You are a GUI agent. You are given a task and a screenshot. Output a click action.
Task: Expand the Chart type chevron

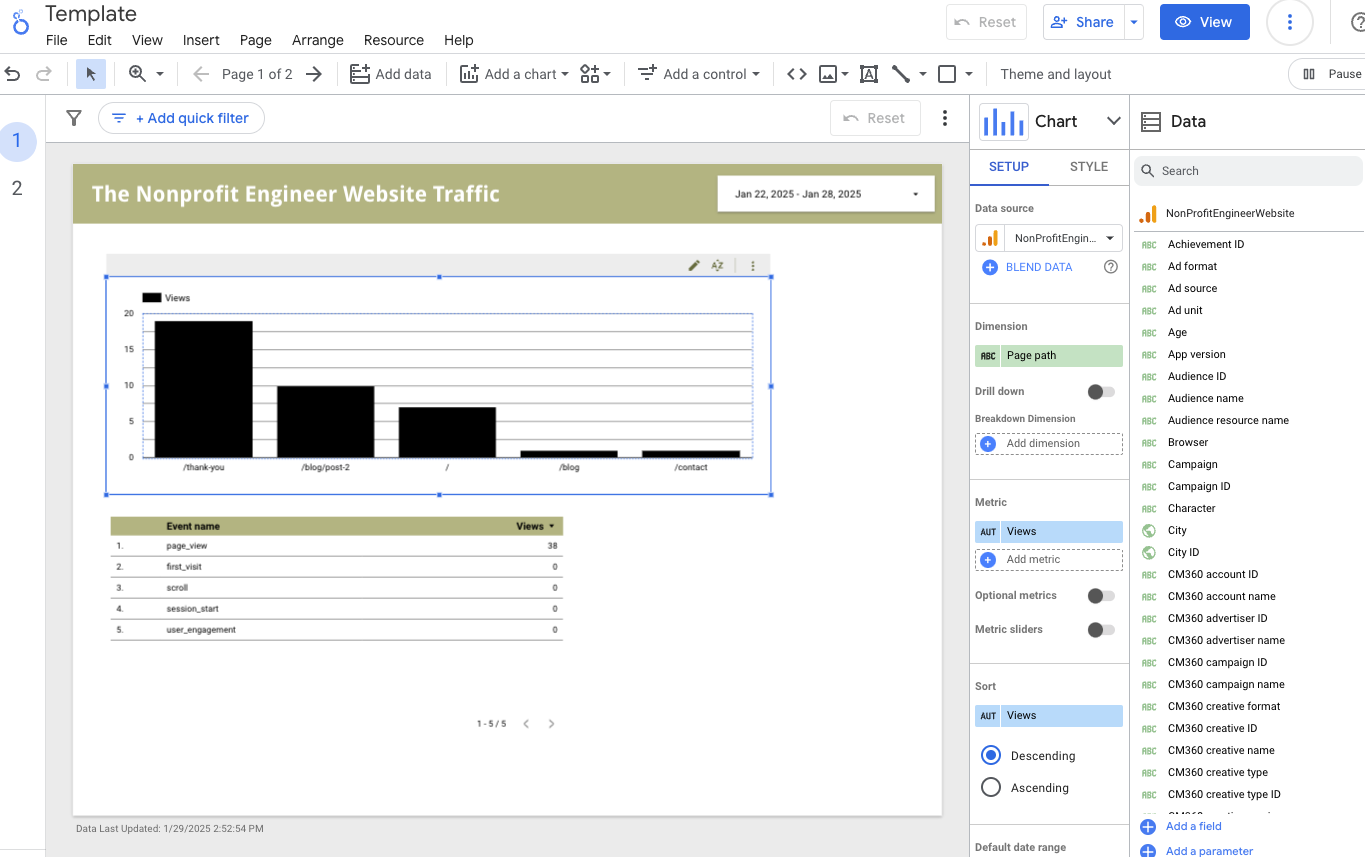coord(1113,121)
